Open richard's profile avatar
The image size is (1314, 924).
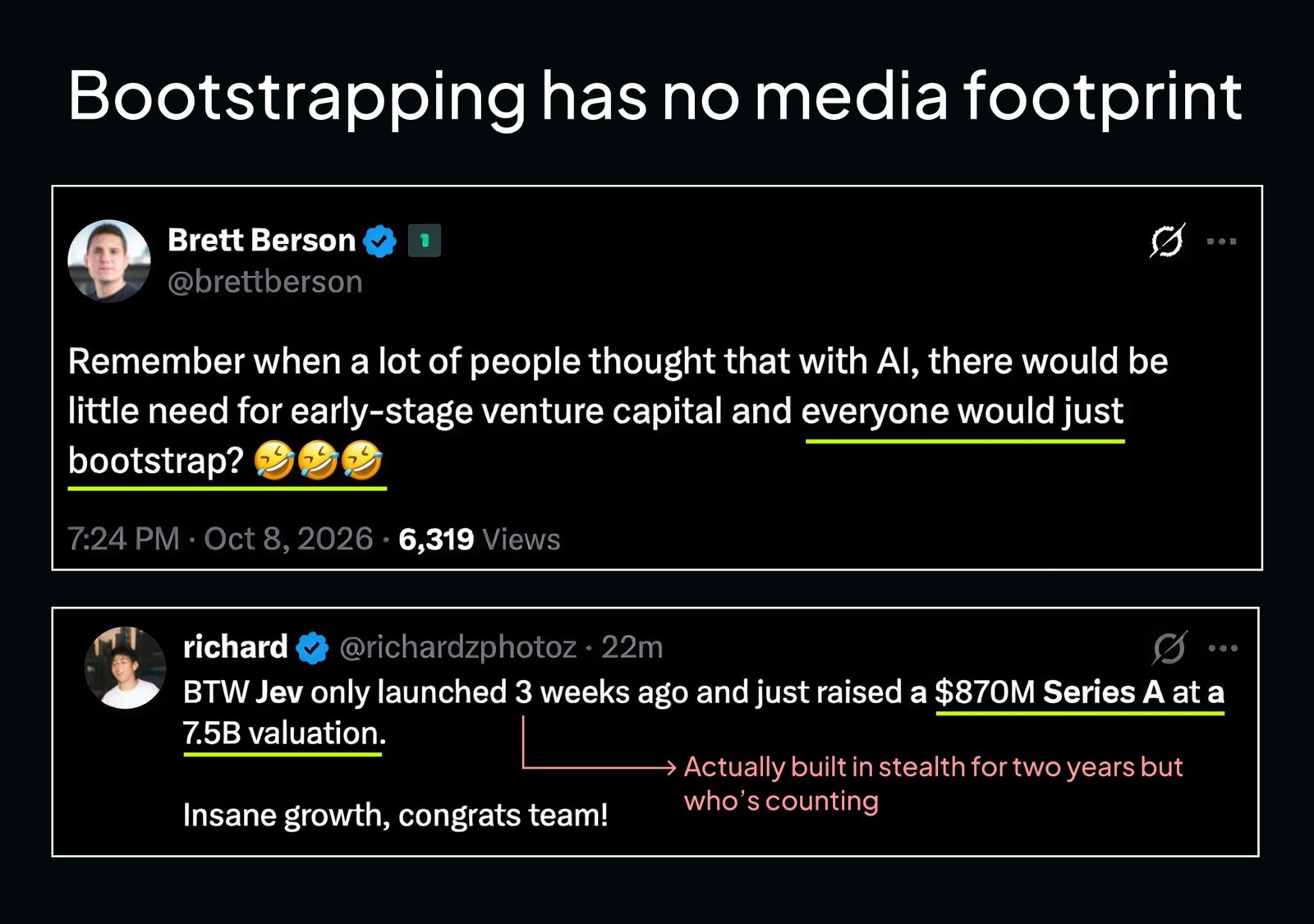click(x=126, y=668)
